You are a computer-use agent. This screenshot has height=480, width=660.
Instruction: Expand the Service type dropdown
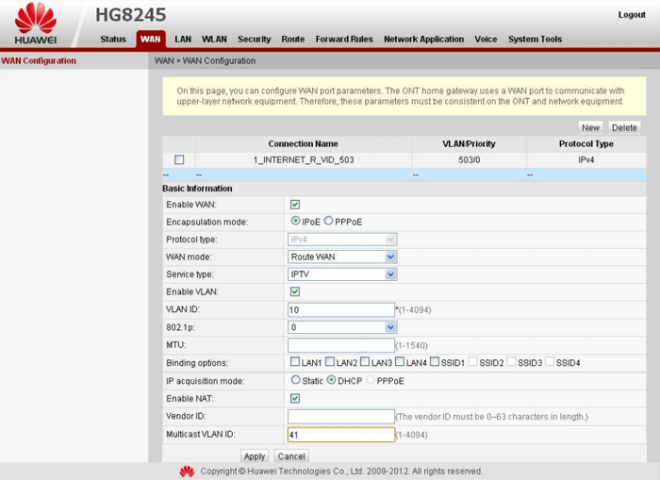[x=342, y=275]
